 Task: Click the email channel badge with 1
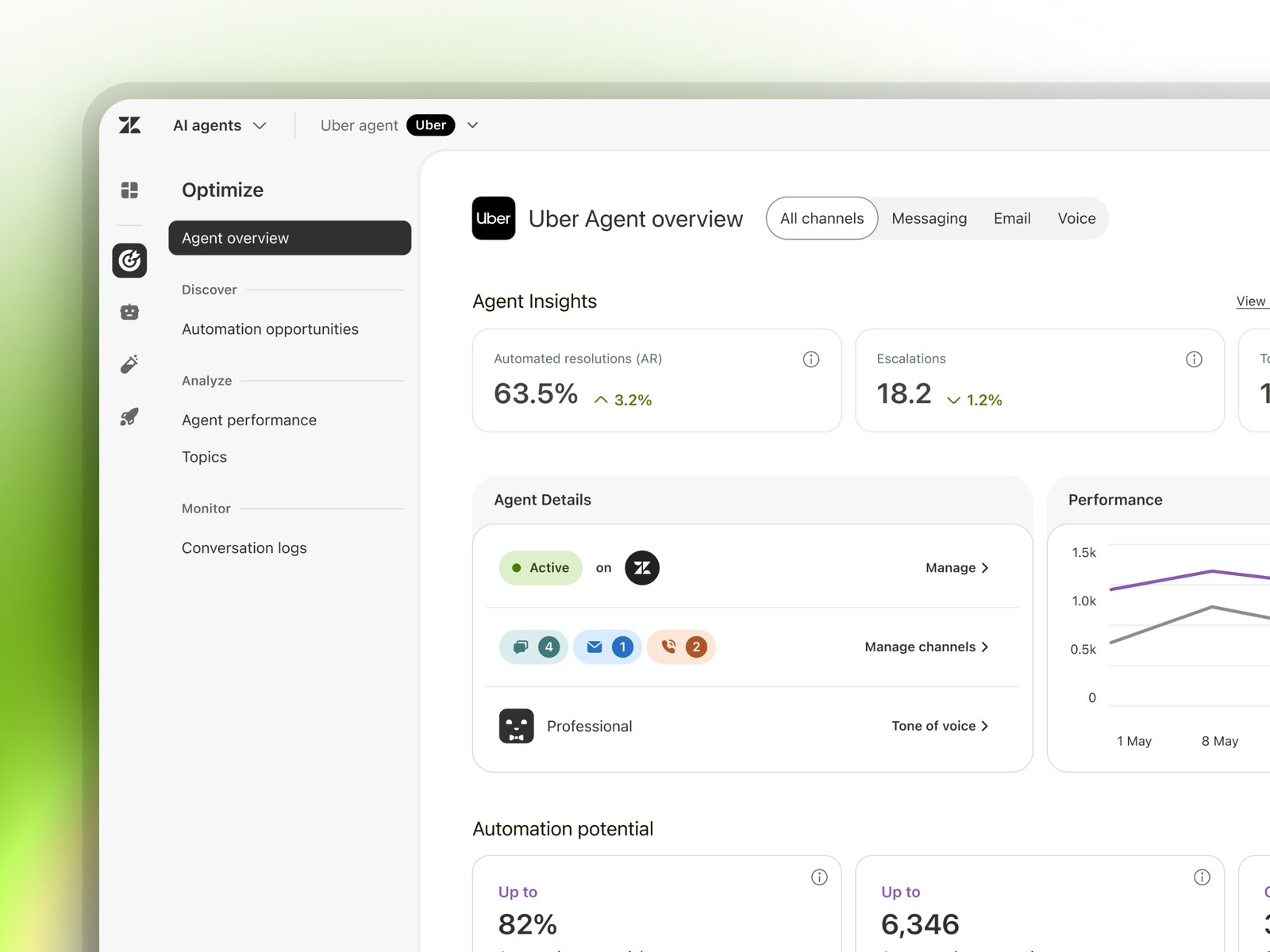(x=607, y=647)
